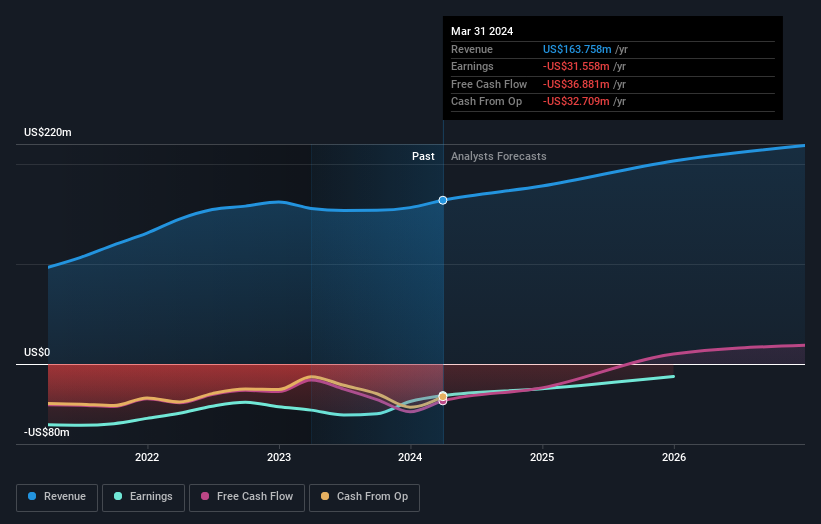Toggle the Earnings series in the legend

click(143, 497)
